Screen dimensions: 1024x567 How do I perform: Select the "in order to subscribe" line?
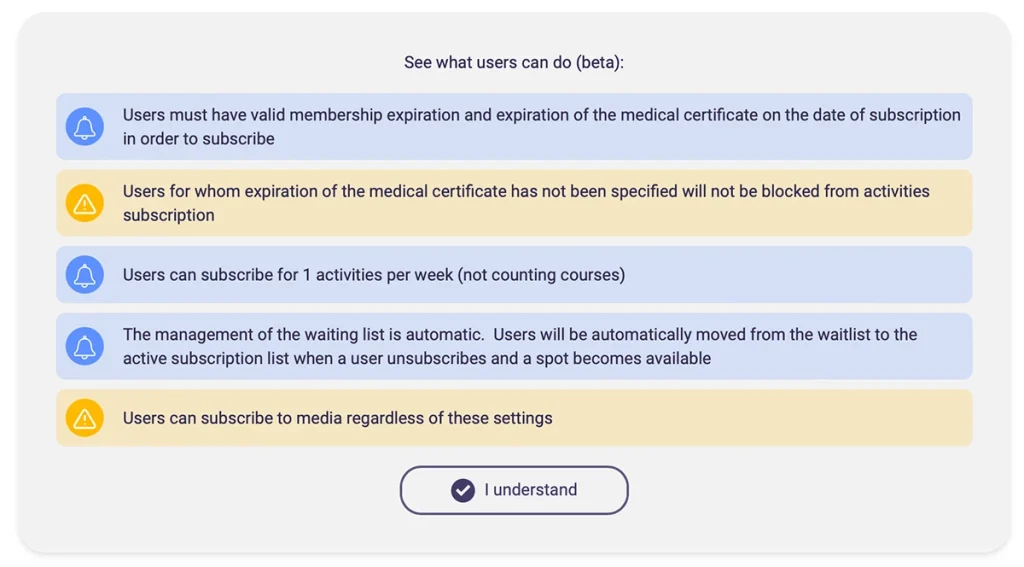pyautogui.click(x=198, y=139)
